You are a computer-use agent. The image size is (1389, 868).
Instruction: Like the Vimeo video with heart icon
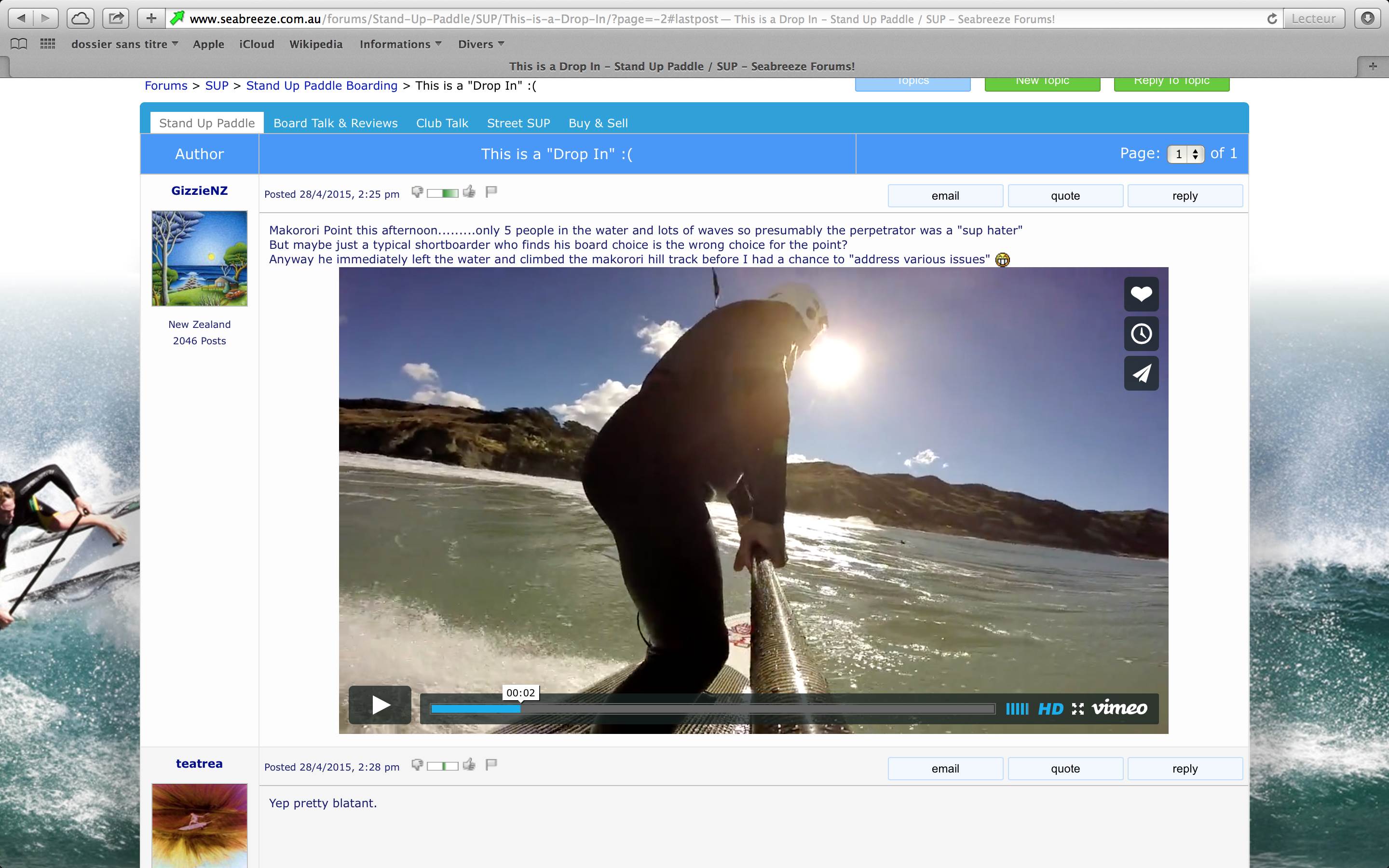point(1141,294)
